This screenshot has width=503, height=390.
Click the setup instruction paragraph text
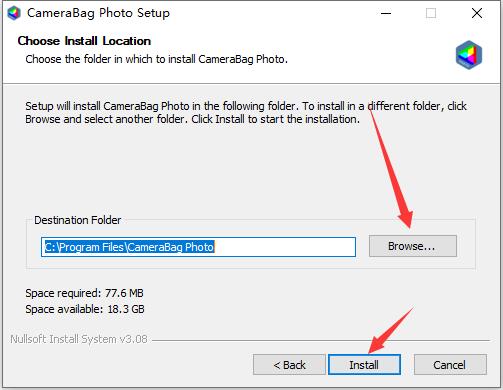coord(246,113)
